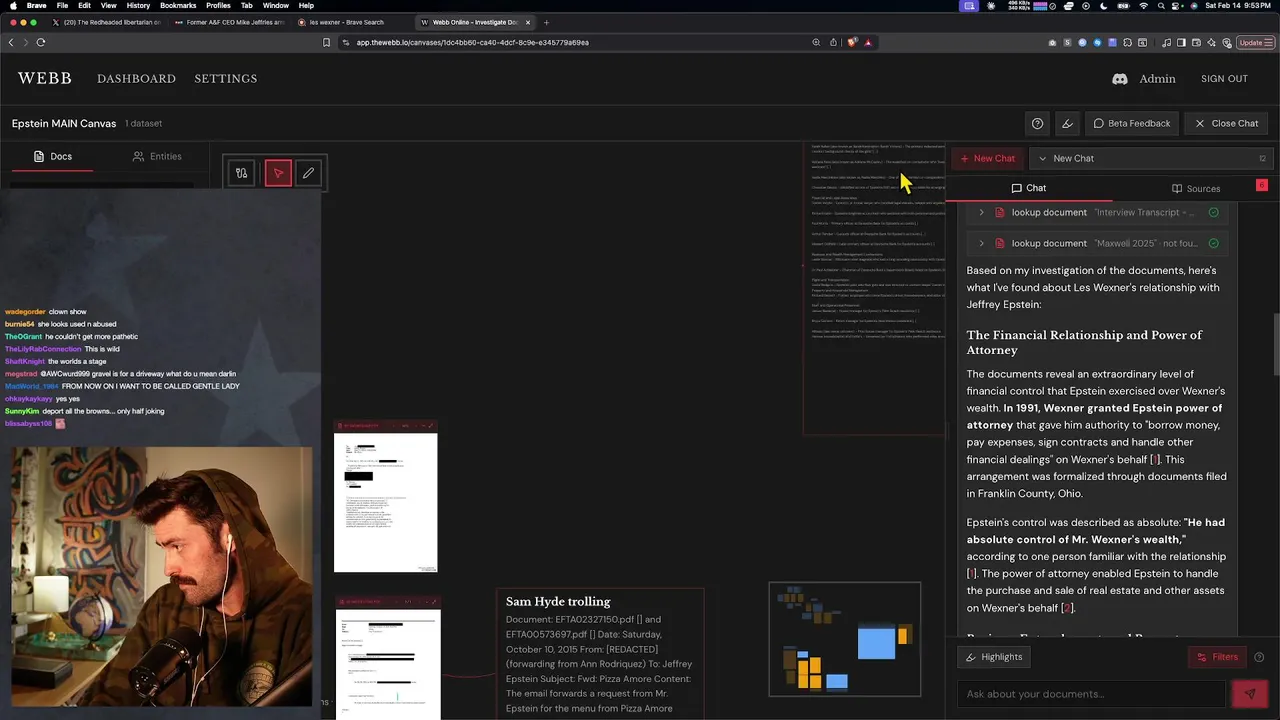Screen dimensions: 1280x720
Task: Open citation 1 after Wexner's behalf
Action: point(1155,460)
